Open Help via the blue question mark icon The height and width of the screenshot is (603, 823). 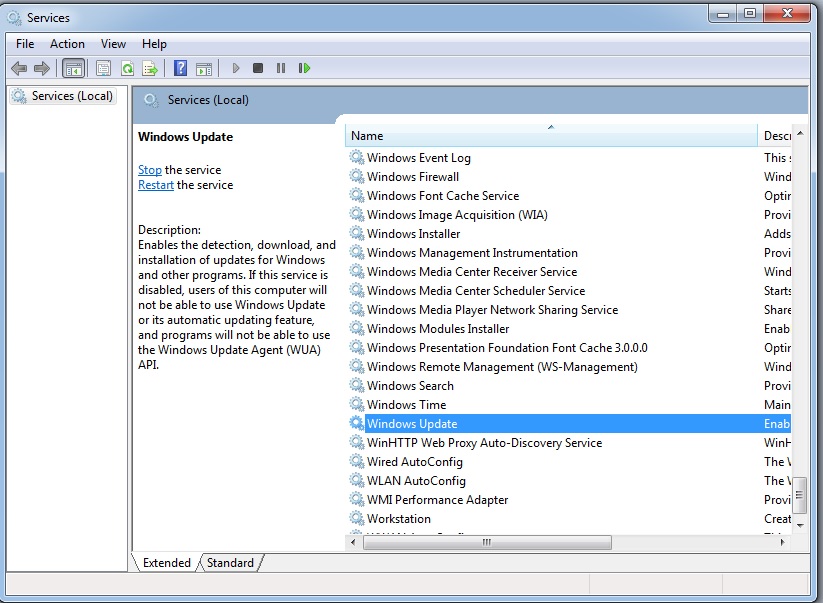point(181,68)
